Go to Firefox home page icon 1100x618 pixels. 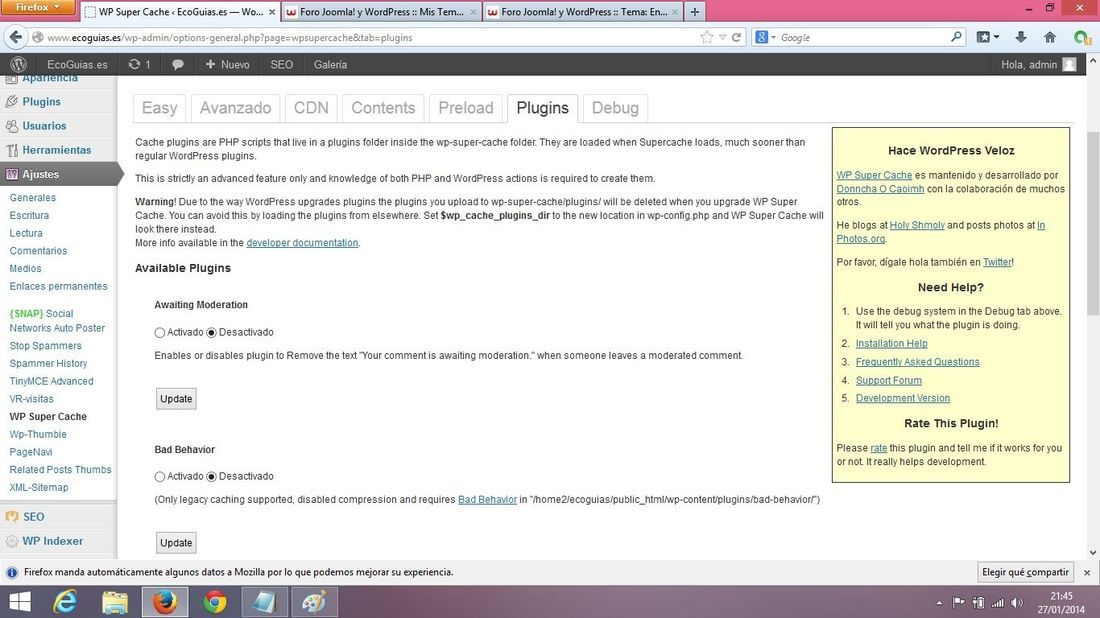(x=1049, y=37)
